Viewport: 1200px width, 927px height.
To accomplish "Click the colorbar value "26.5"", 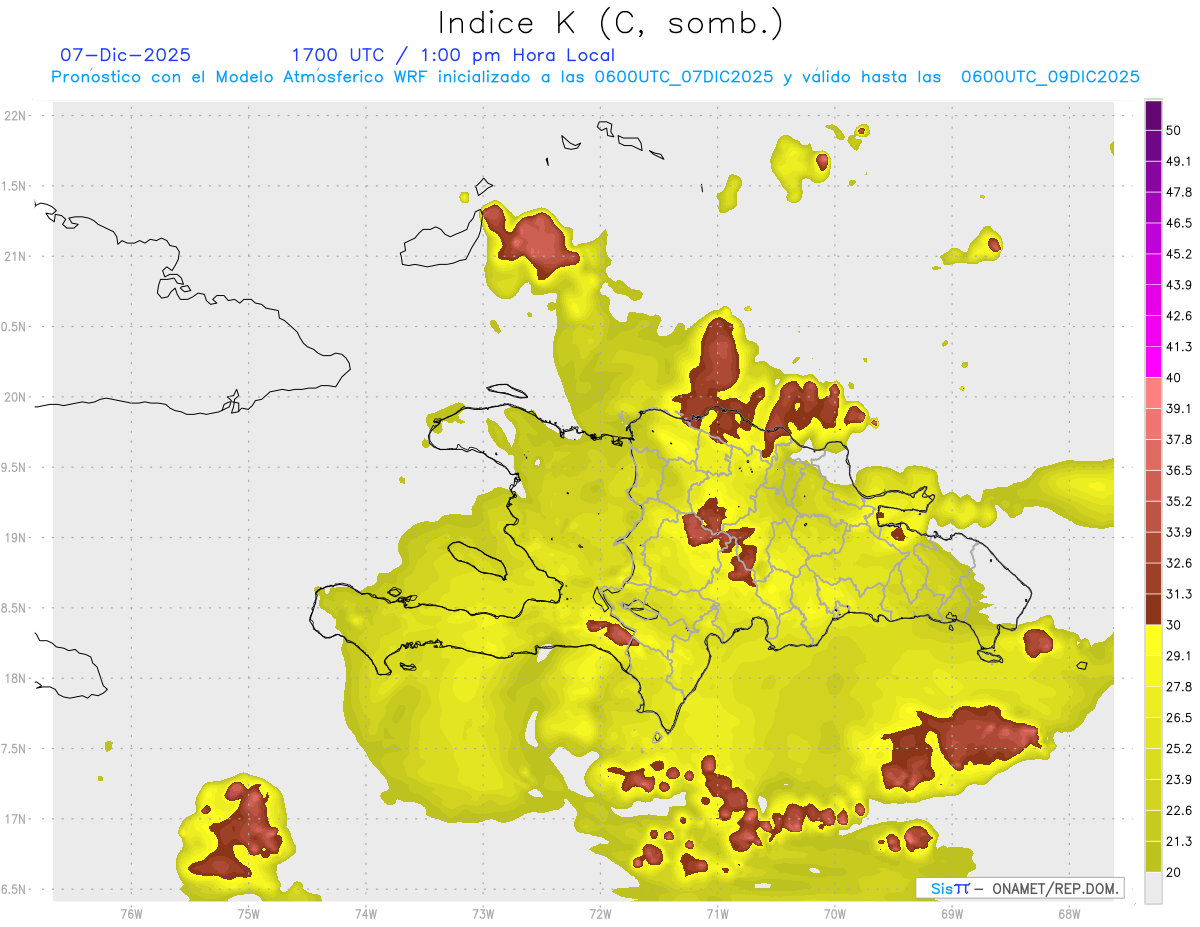I will tap(1179, 718).
